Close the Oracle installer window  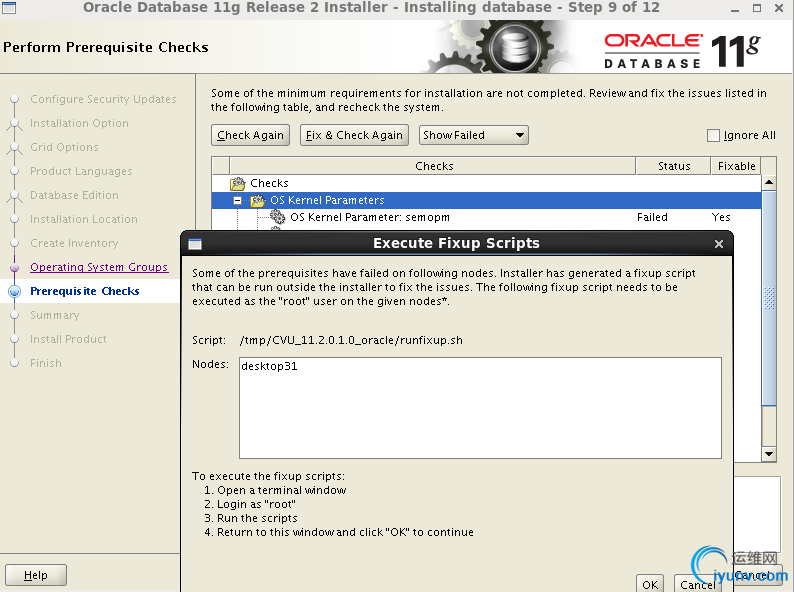[779, 8]
